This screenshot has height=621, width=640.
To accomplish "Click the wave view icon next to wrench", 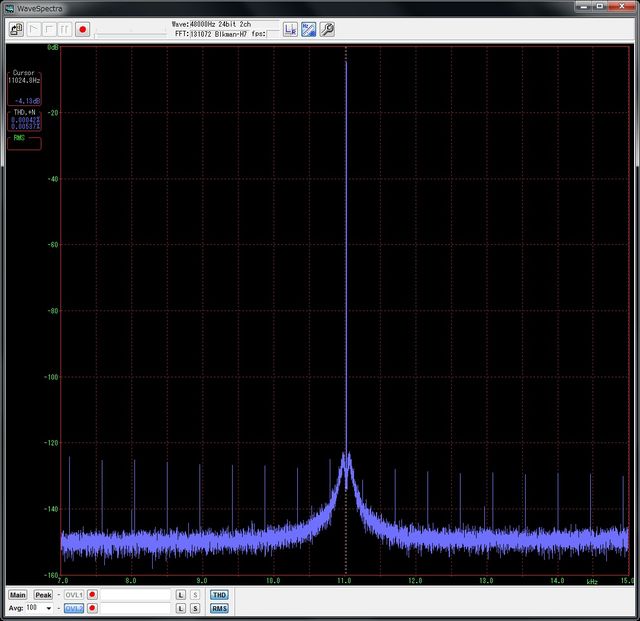I will point(309,29).
